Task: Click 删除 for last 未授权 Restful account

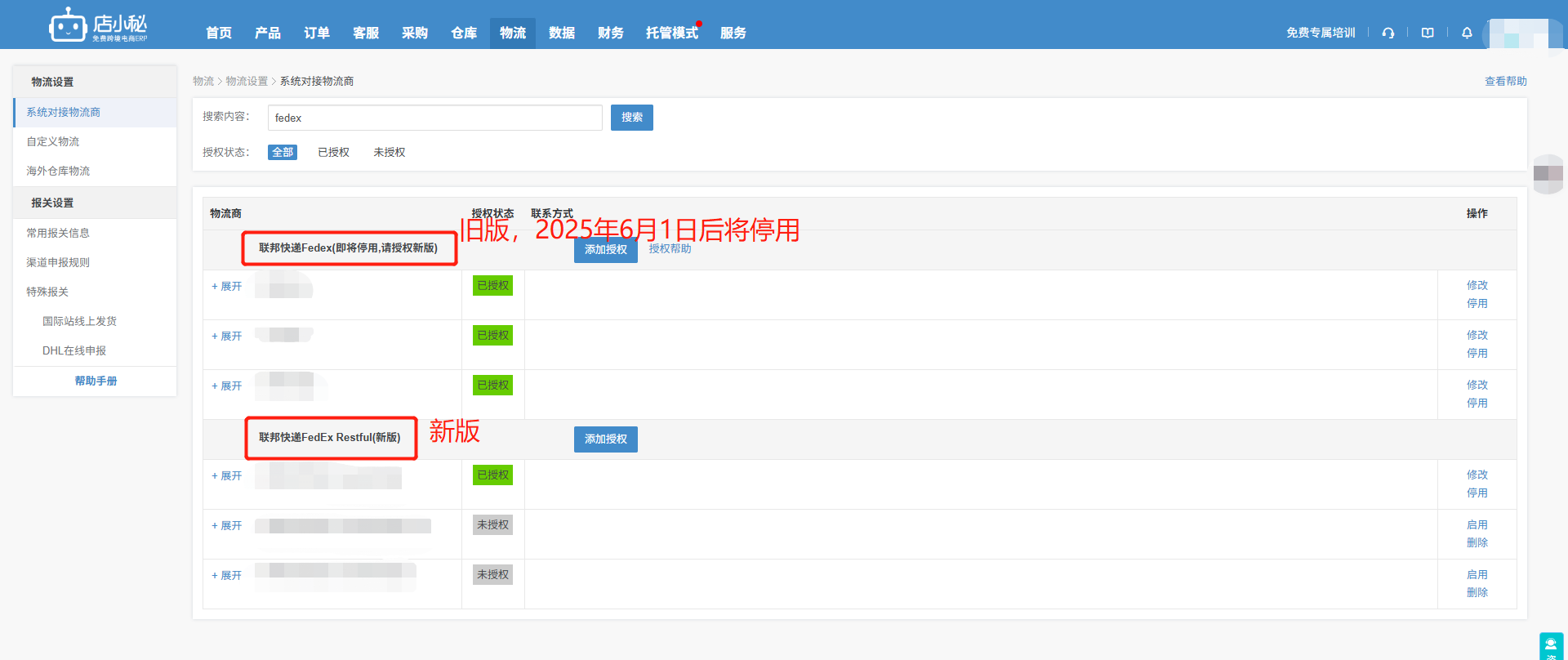Action: click(1477, 593)
